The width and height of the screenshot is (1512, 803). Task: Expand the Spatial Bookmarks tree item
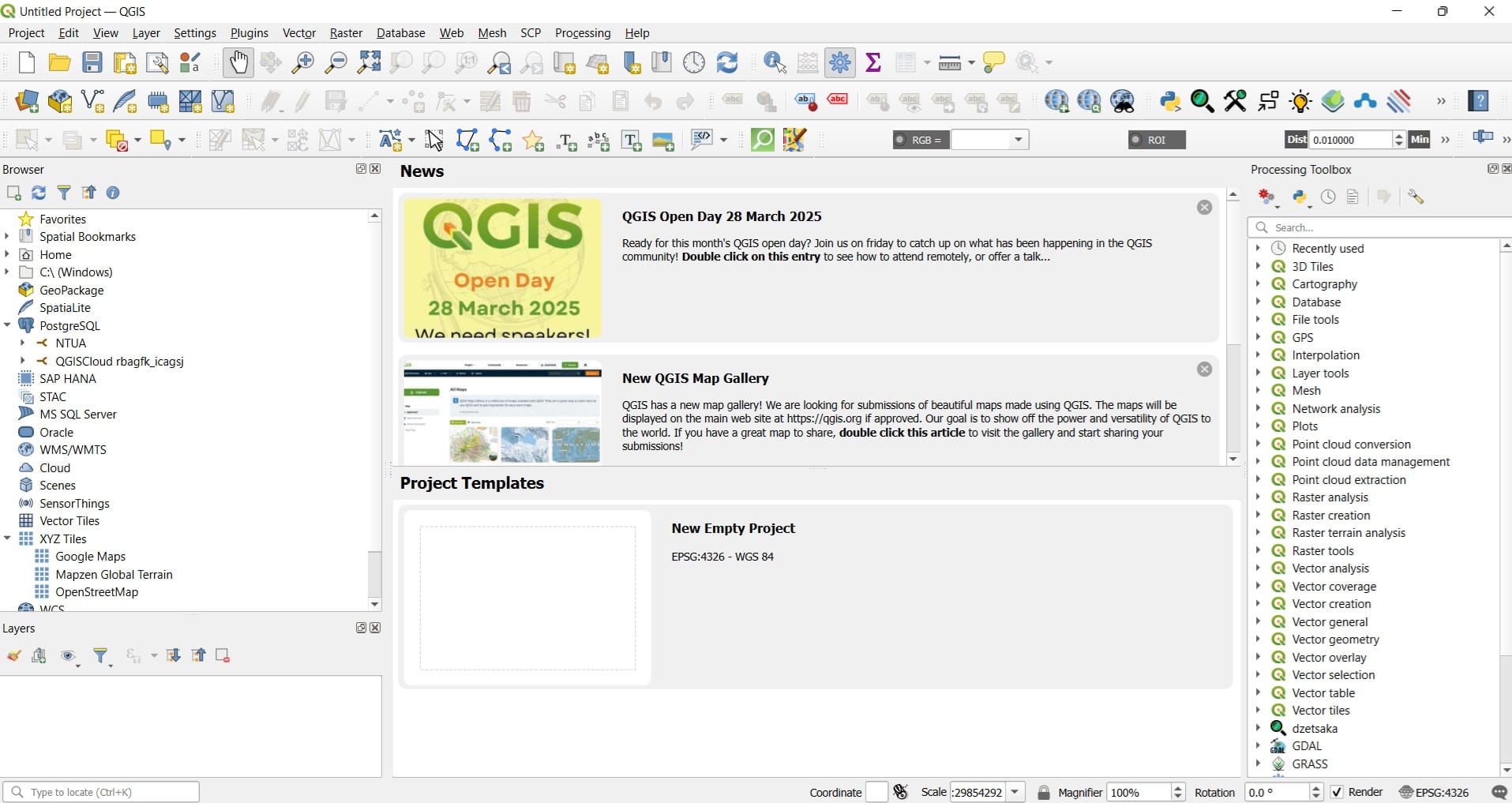pyautogui.click(x=7, y=236)
